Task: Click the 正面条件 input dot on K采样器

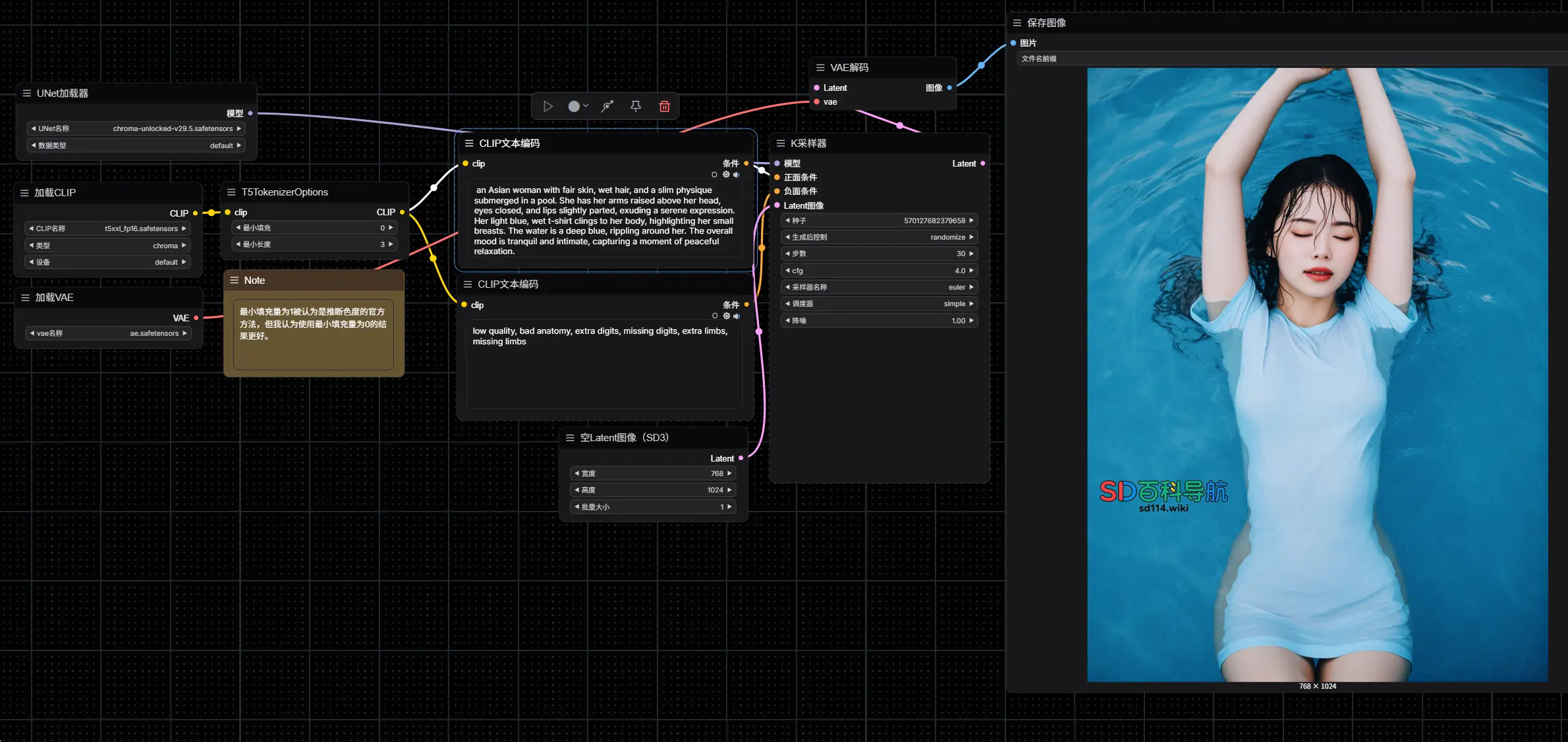Action: [777, 177]
